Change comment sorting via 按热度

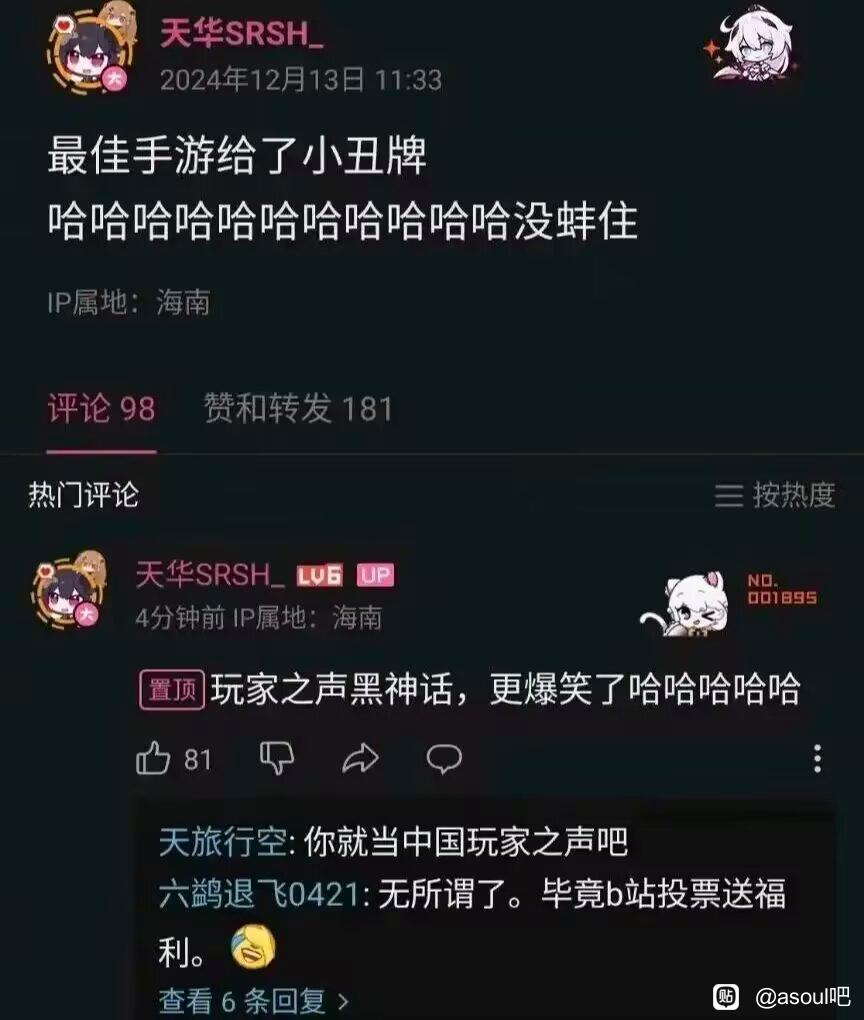click(x=774, y=495)
